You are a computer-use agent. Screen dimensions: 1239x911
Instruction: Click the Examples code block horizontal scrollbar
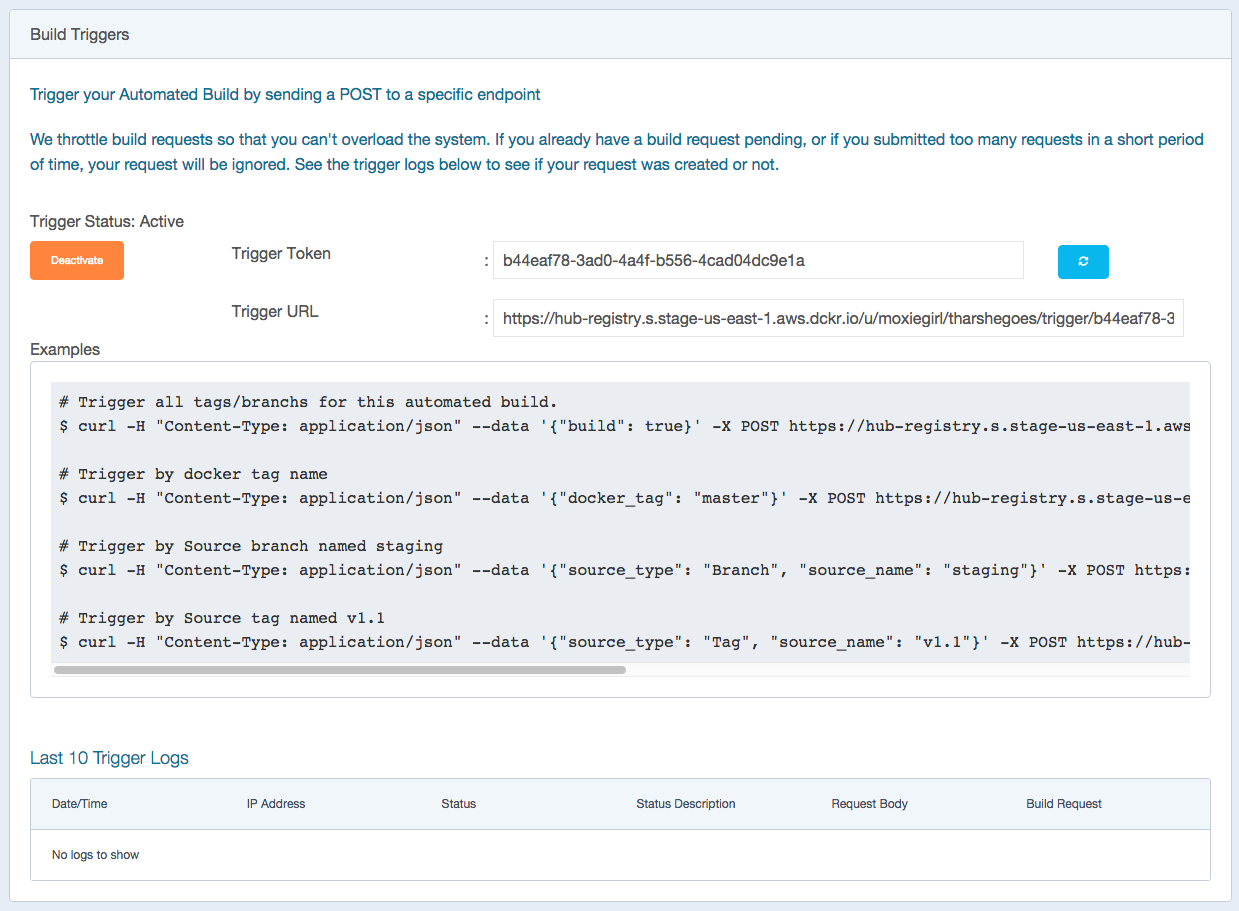pyautogui.click(x=340, y=670)
